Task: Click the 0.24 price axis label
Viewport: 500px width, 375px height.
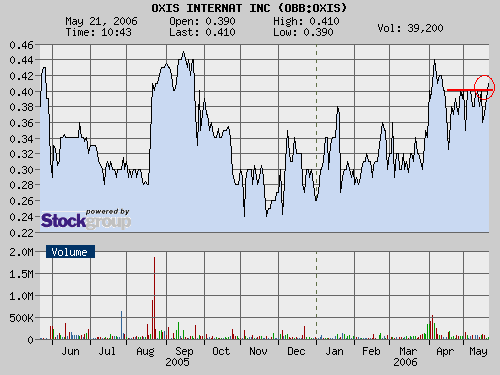Action: (x=21, y=217)
